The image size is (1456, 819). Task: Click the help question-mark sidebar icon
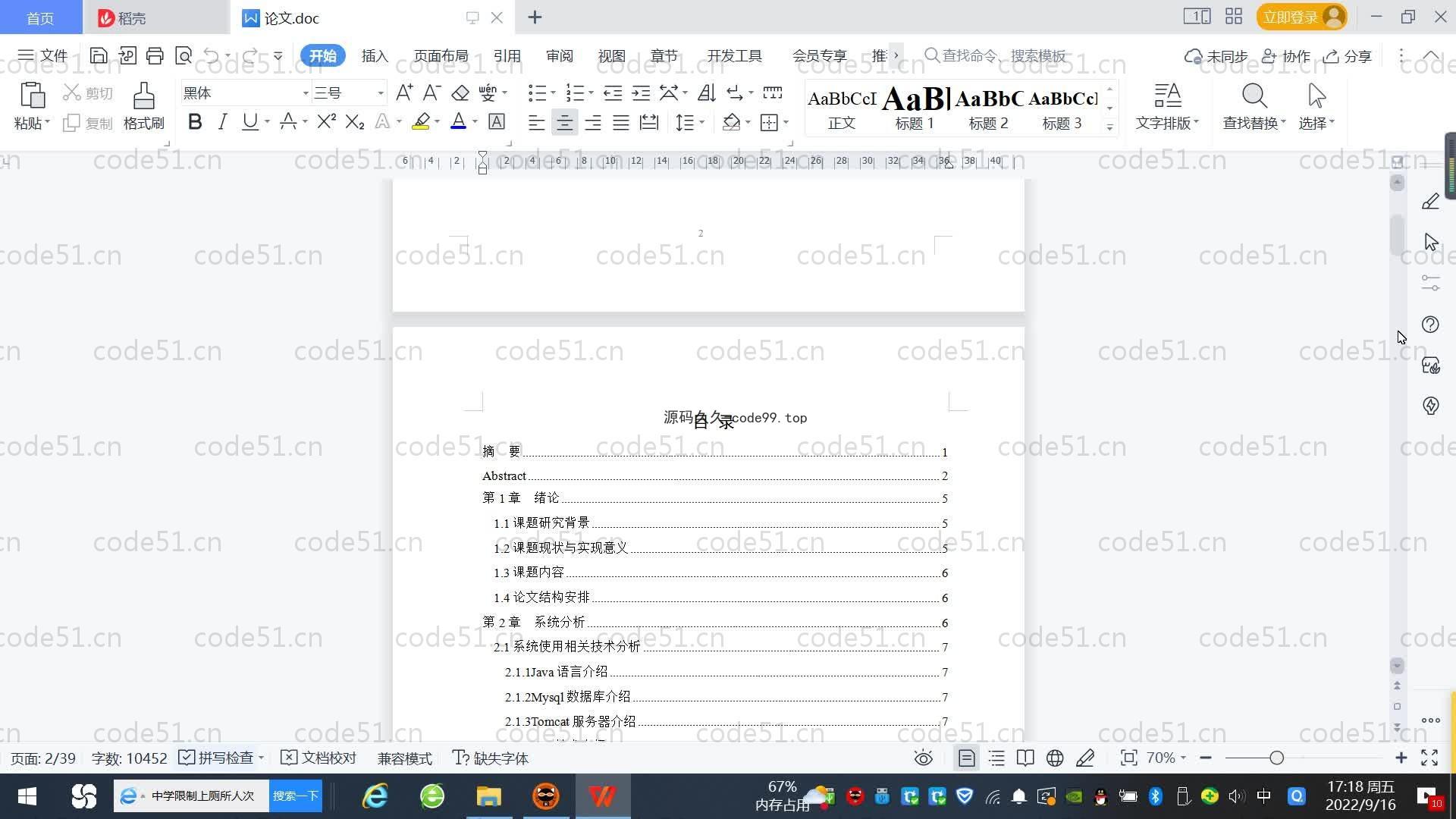[x=1430, y=325]
